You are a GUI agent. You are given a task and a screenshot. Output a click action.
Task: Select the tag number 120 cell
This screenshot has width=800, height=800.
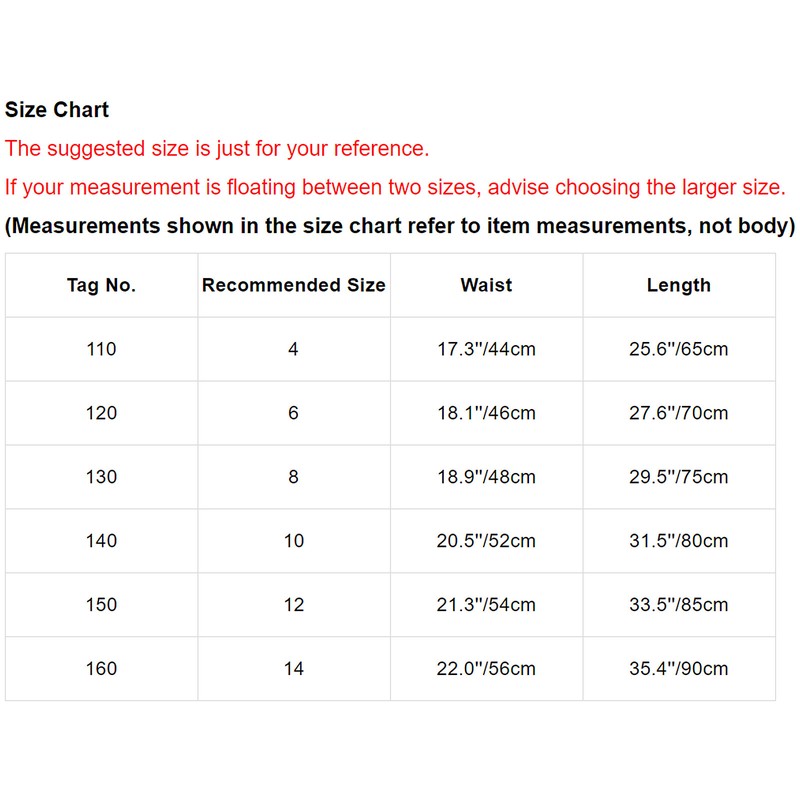tap(101, 413)
